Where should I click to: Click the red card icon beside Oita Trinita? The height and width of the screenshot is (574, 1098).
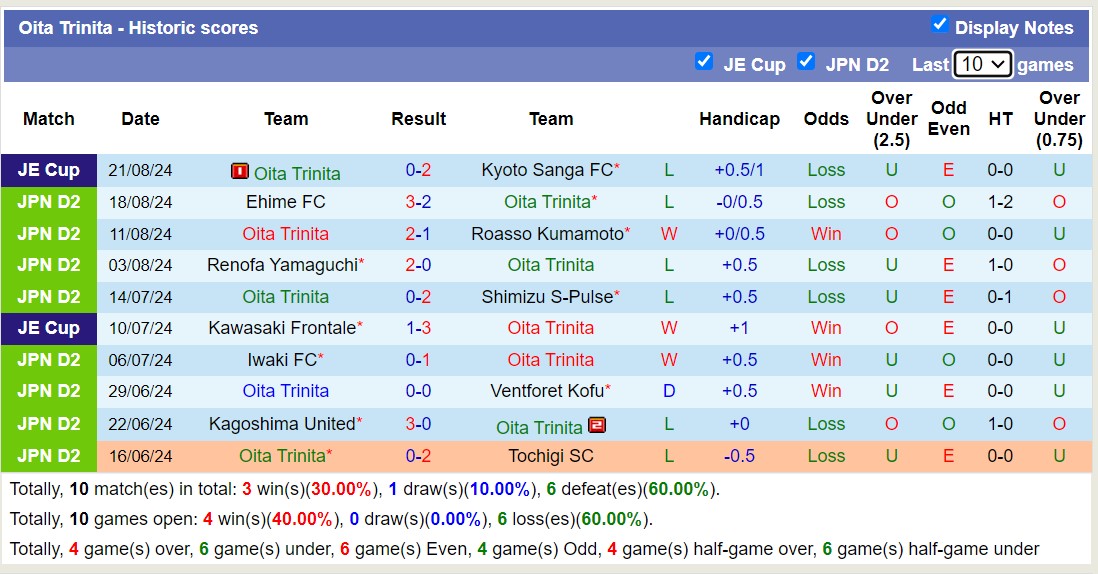point(240,171)
